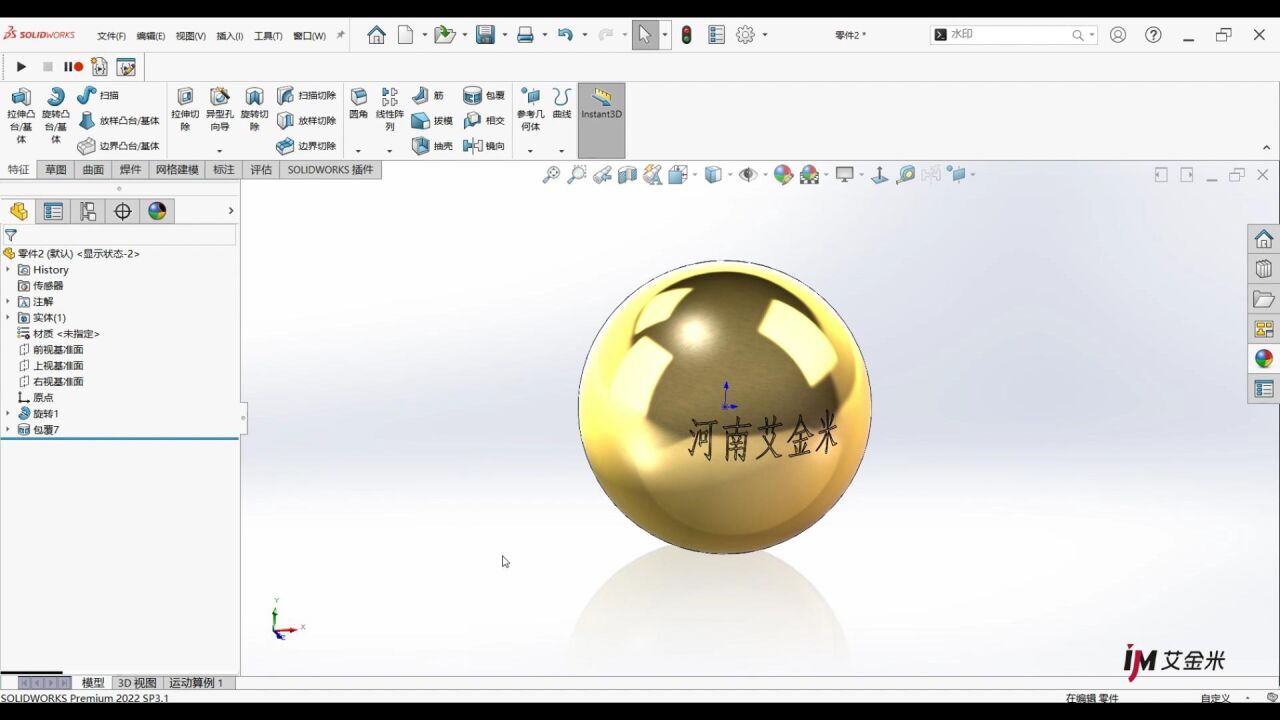Click the 自定义 units status bar entry
This screenshot has height=720, width=1280.
pos(1215,698)
